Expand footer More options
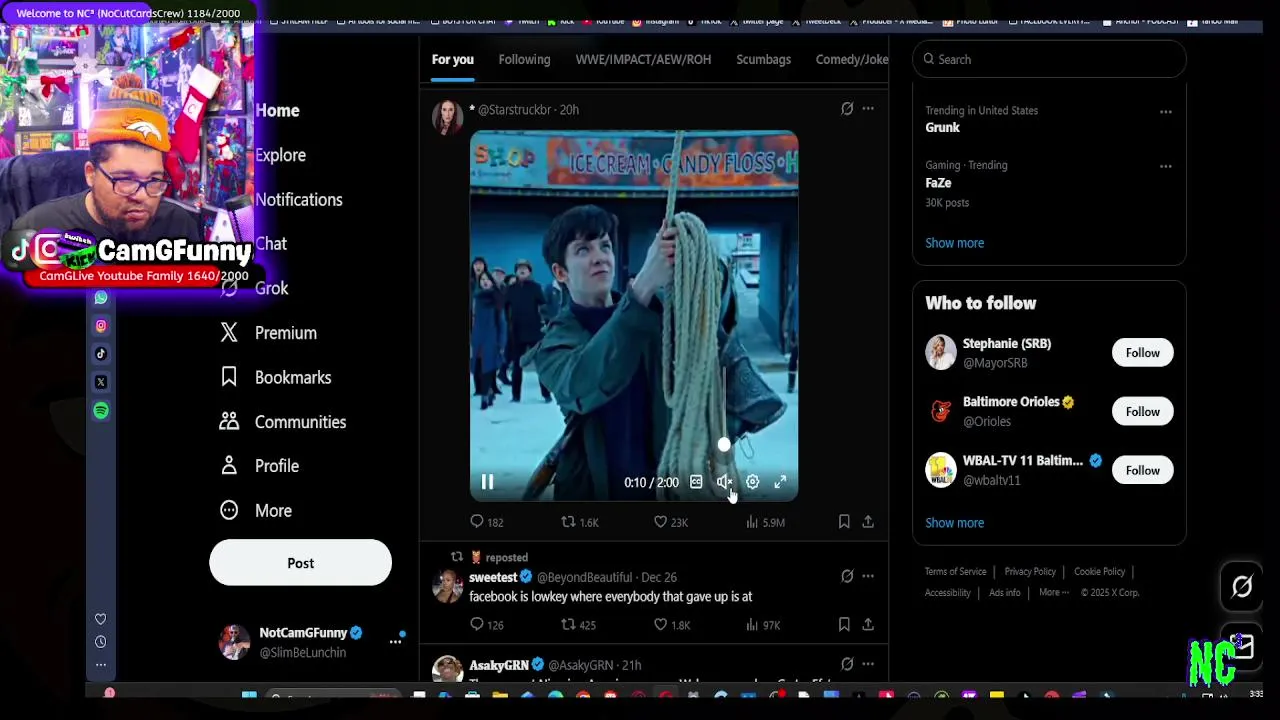The width and height of the screenshot is (1280, 720). point(1053,592)
